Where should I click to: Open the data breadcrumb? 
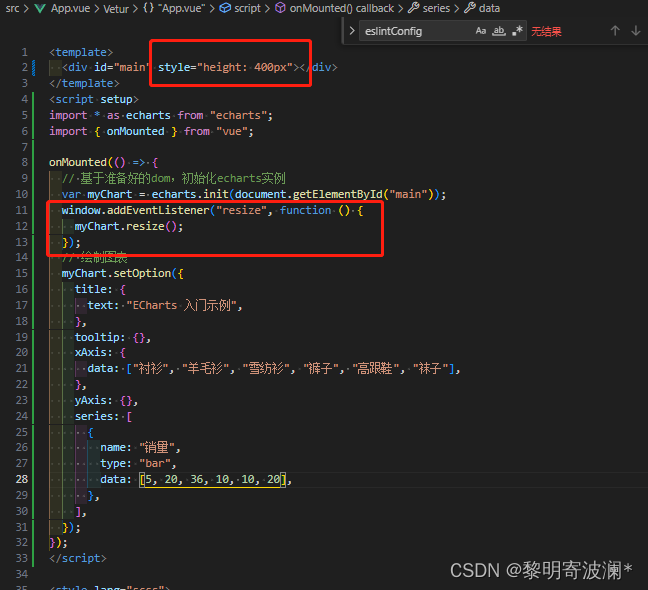click(489, 8)
